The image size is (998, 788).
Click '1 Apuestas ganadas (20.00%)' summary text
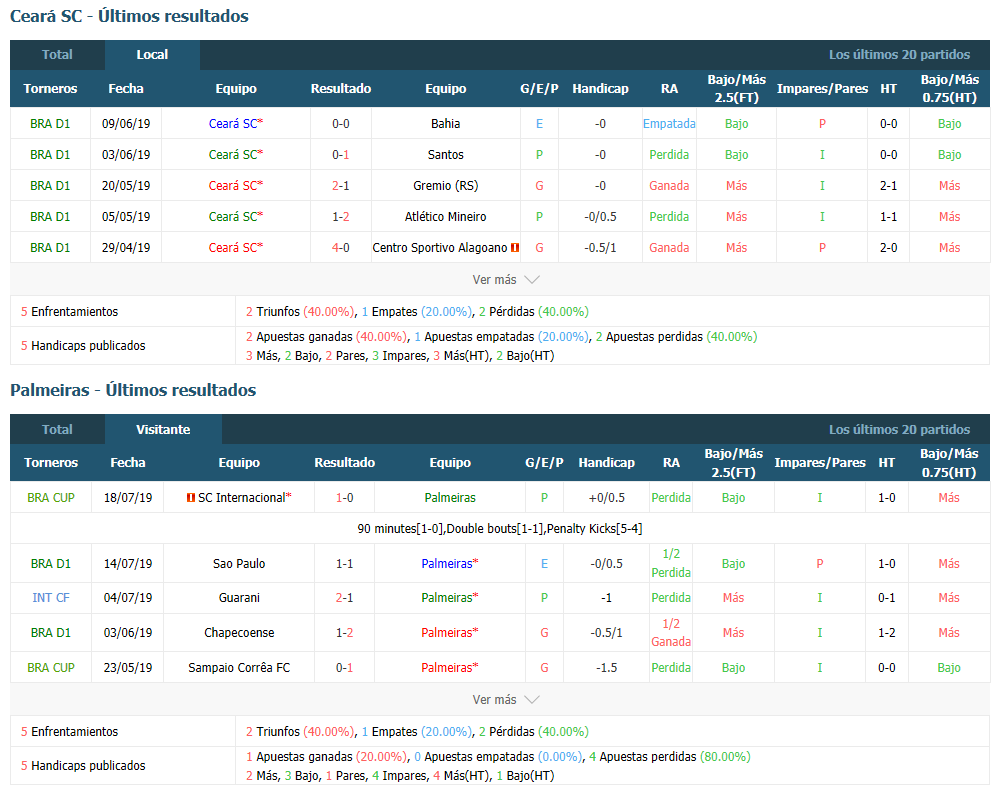pyautogui.click(x=326, y=757)
